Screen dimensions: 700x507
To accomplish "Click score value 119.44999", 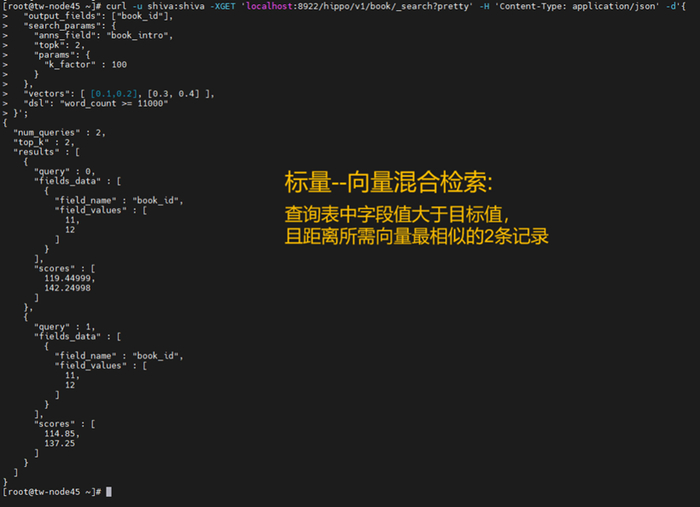I will [69, 278].
